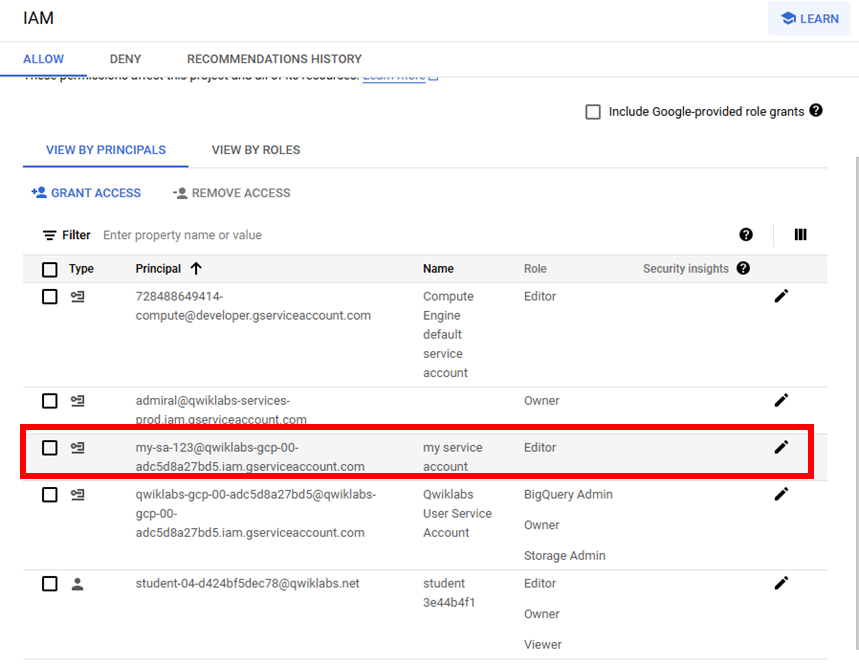Switch to the DENY tab
859x666 pixels.
(x=125, y=59)
